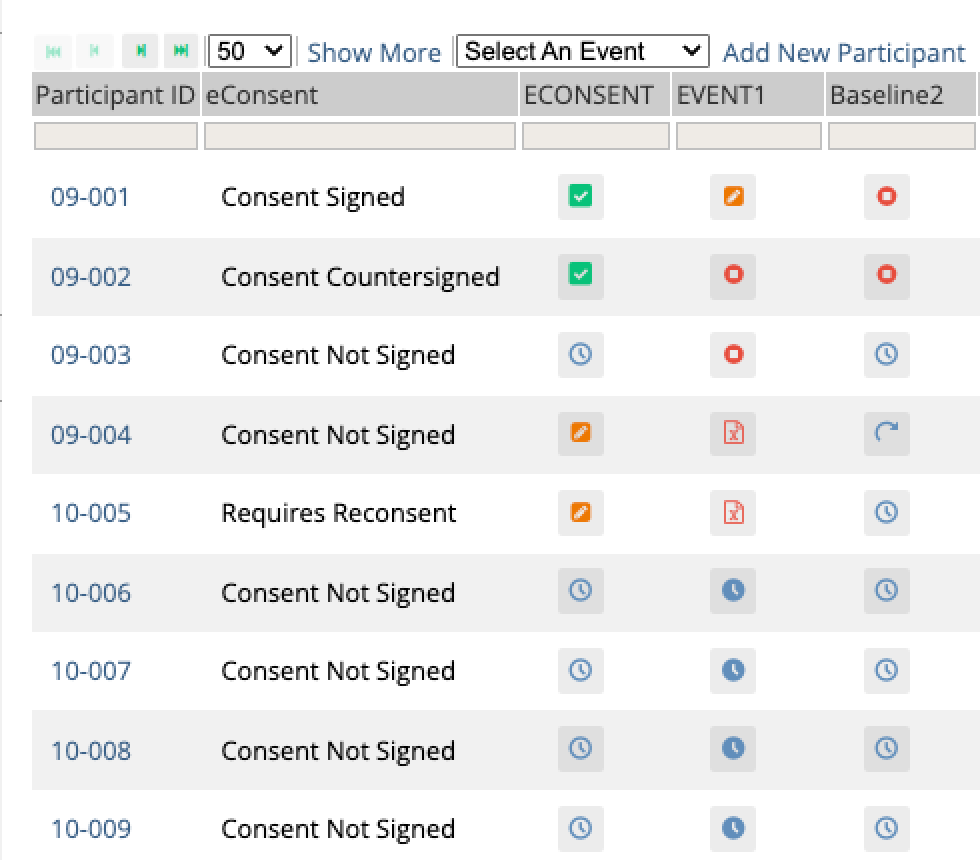Click Add New Participant
The height and width of the screenshot is (862, 980).
(844, 53)
